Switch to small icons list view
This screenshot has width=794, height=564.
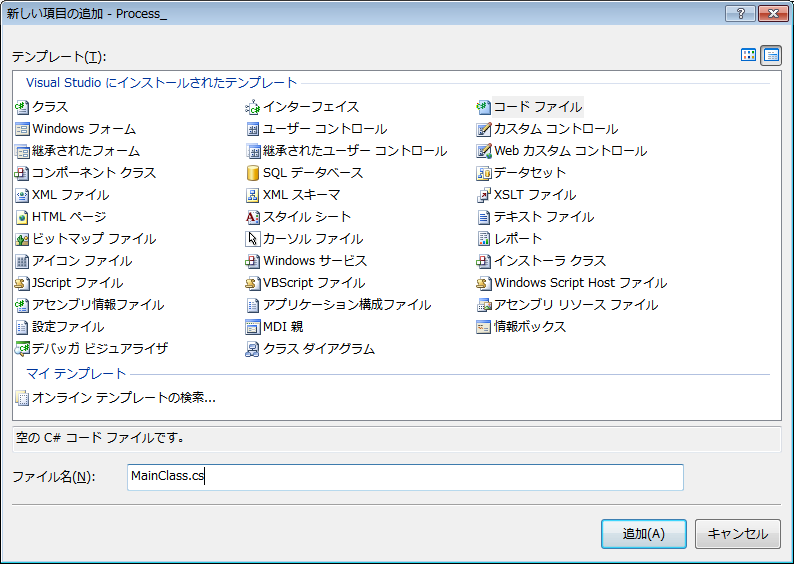[771, 55]
